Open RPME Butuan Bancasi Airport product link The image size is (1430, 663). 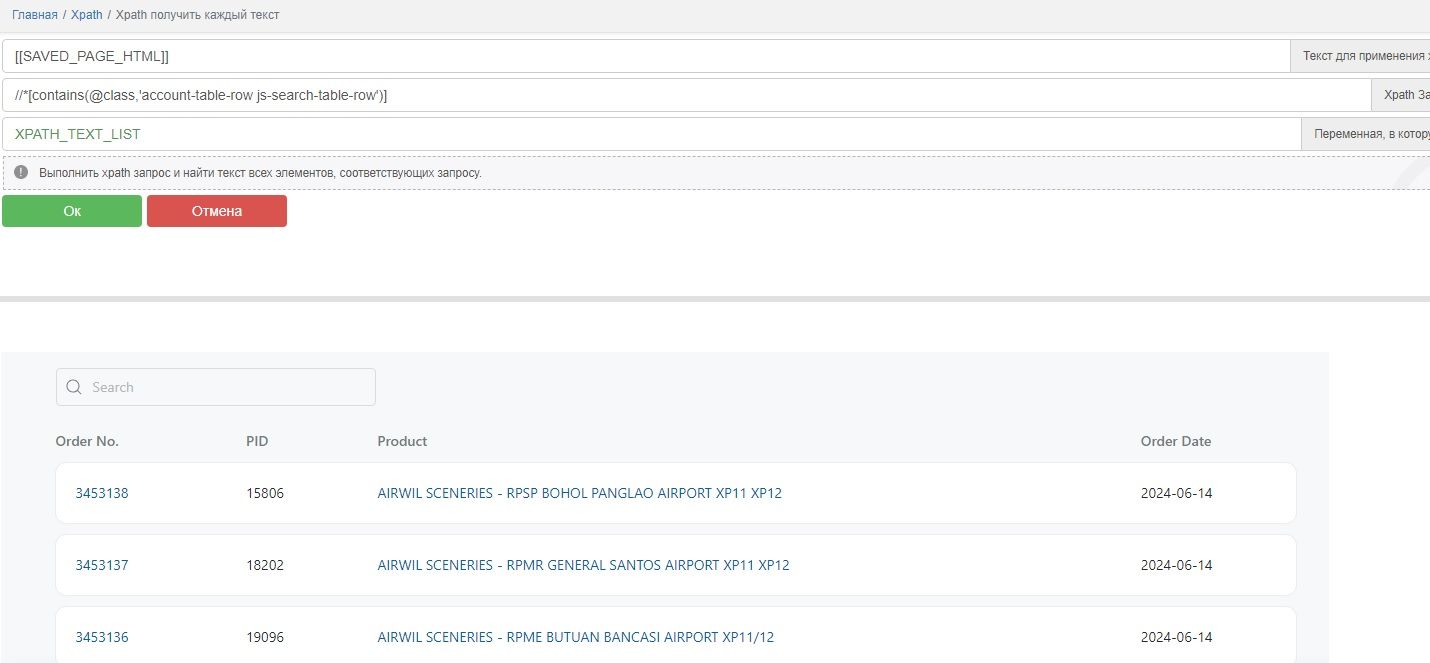[575, 637]
